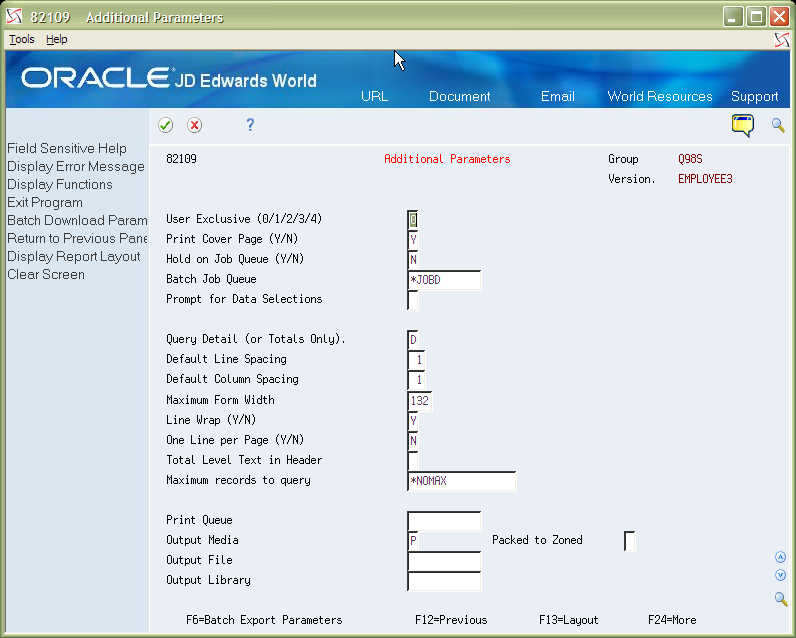The height and width of the screenshot is (638, 796).
Task: Click the application icon in title bar
Action: tap(14, 17)
